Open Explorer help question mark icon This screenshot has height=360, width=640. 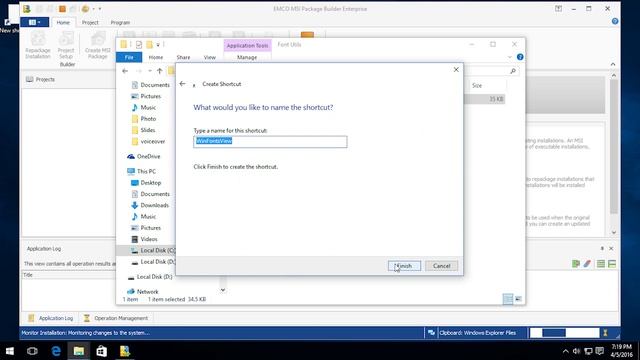point(520,57)
